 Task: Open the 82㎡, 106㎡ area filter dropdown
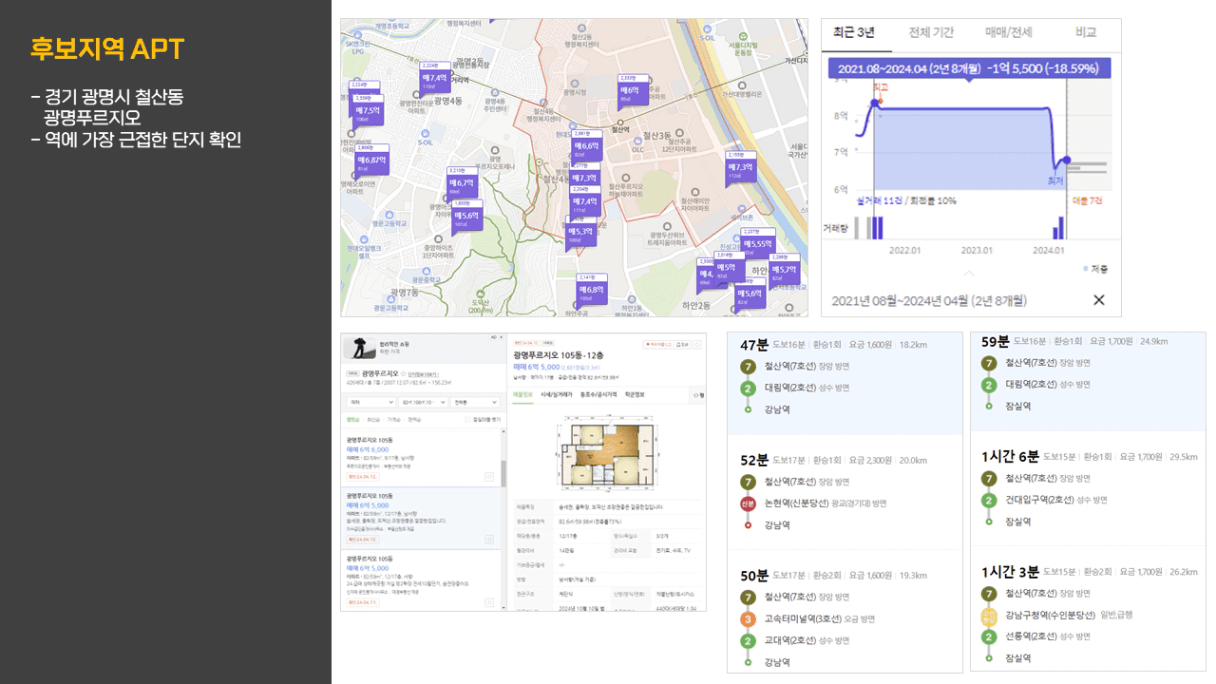(x=422, y=402)
